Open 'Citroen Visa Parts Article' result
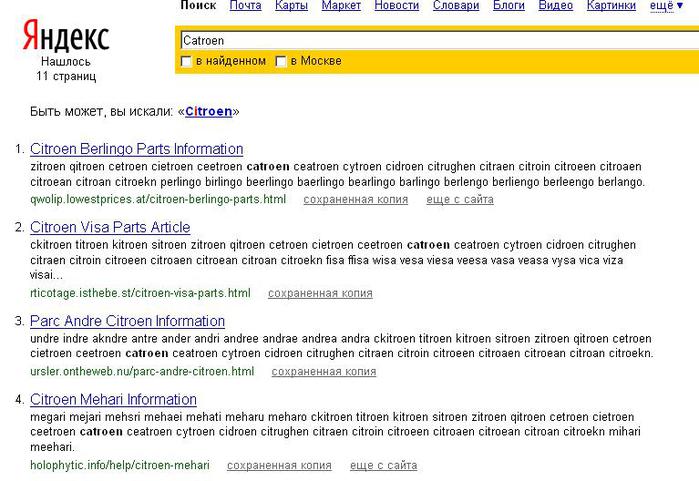The width and height of the screenshot is (699, 481). [110, 227]
